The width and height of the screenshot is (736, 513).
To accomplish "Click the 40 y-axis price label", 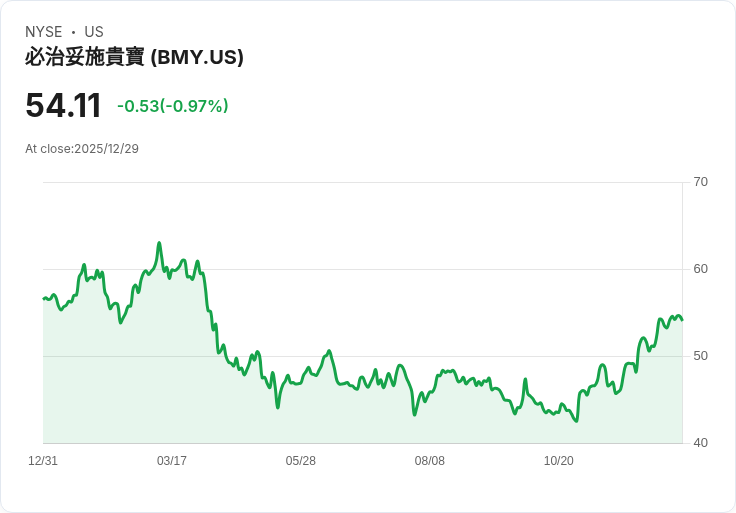I will [700, 443].
